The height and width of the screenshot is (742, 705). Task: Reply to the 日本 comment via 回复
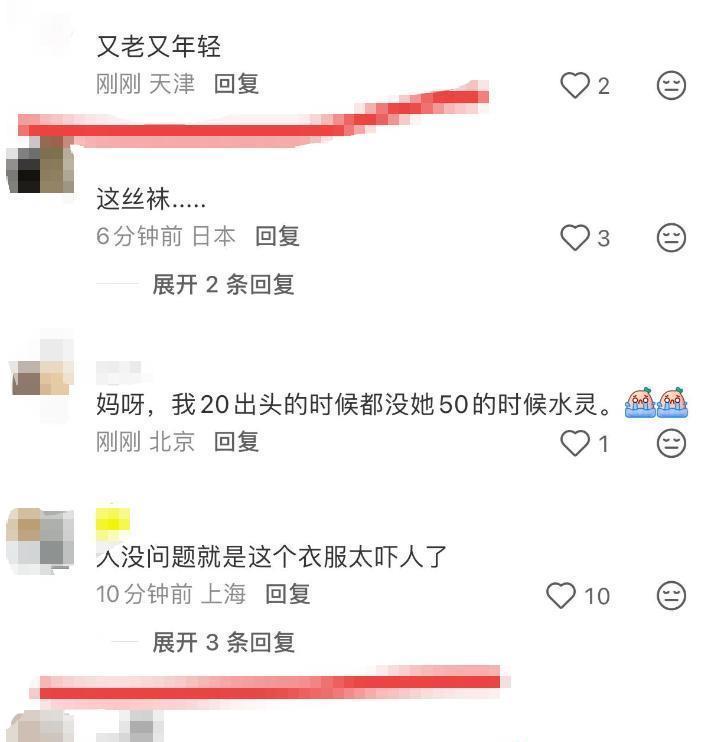[277, 236]
